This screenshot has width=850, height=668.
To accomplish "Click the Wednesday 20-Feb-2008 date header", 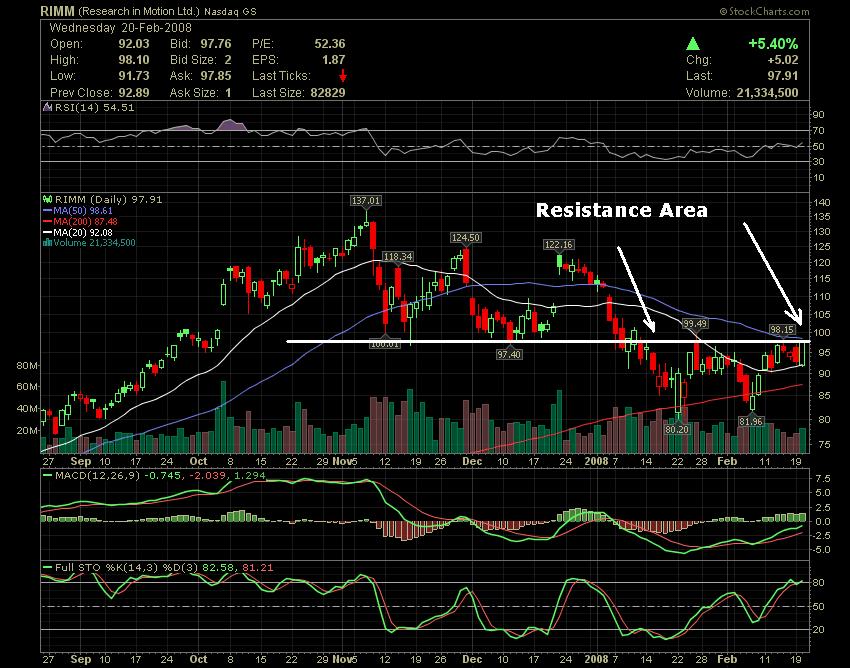I will click(x=120, y=28).
